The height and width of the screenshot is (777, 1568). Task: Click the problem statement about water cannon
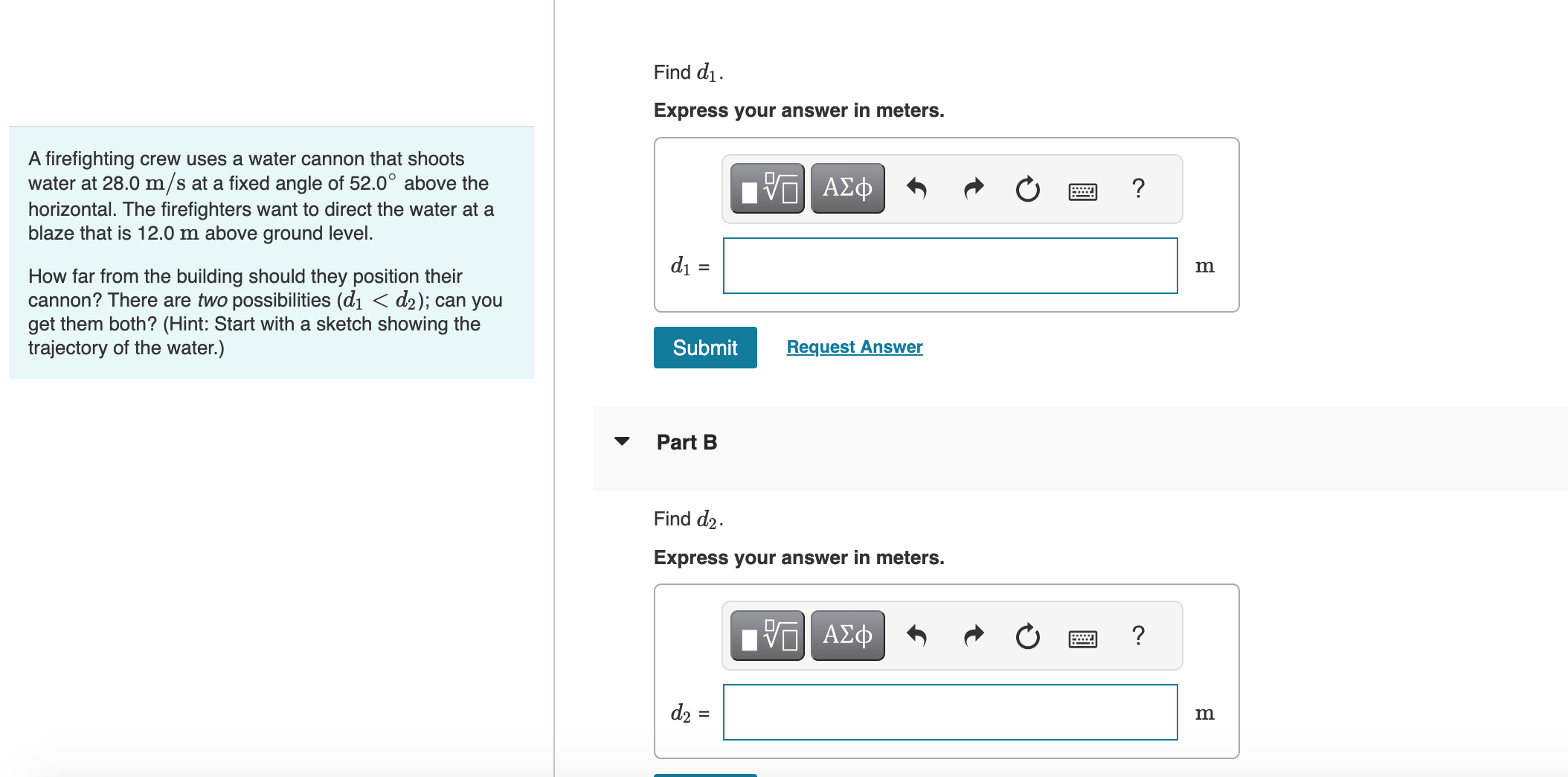point(261,196)
